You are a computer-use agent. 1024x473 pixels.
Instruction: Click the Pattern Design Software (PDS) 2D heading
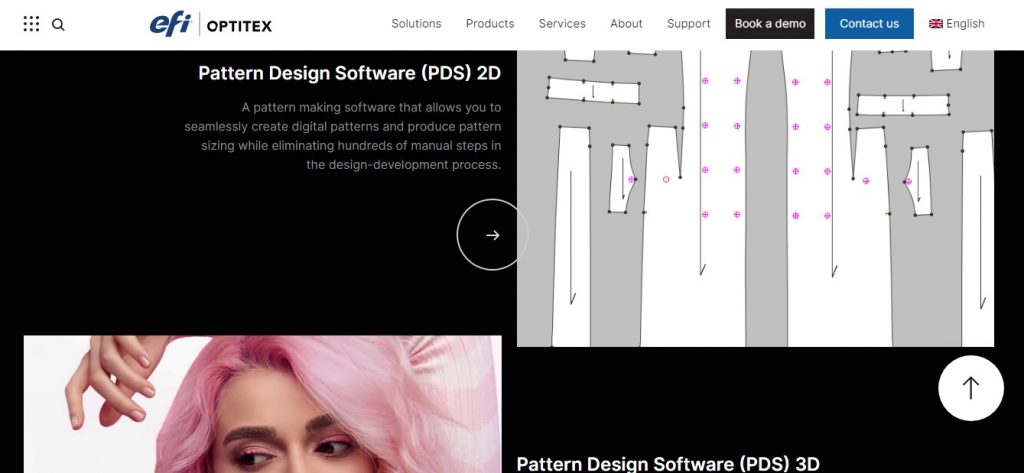point(349,73)
